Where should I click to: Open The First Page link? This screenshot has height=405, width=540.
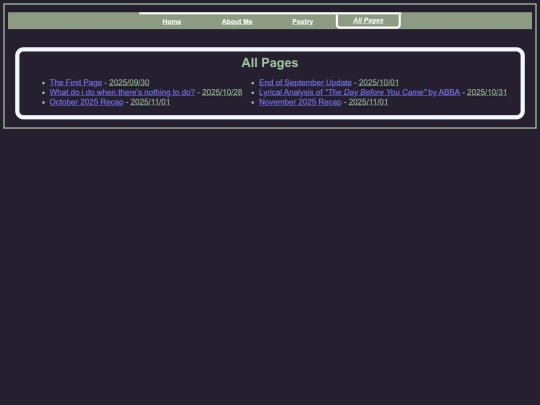[x=76, y=83]
